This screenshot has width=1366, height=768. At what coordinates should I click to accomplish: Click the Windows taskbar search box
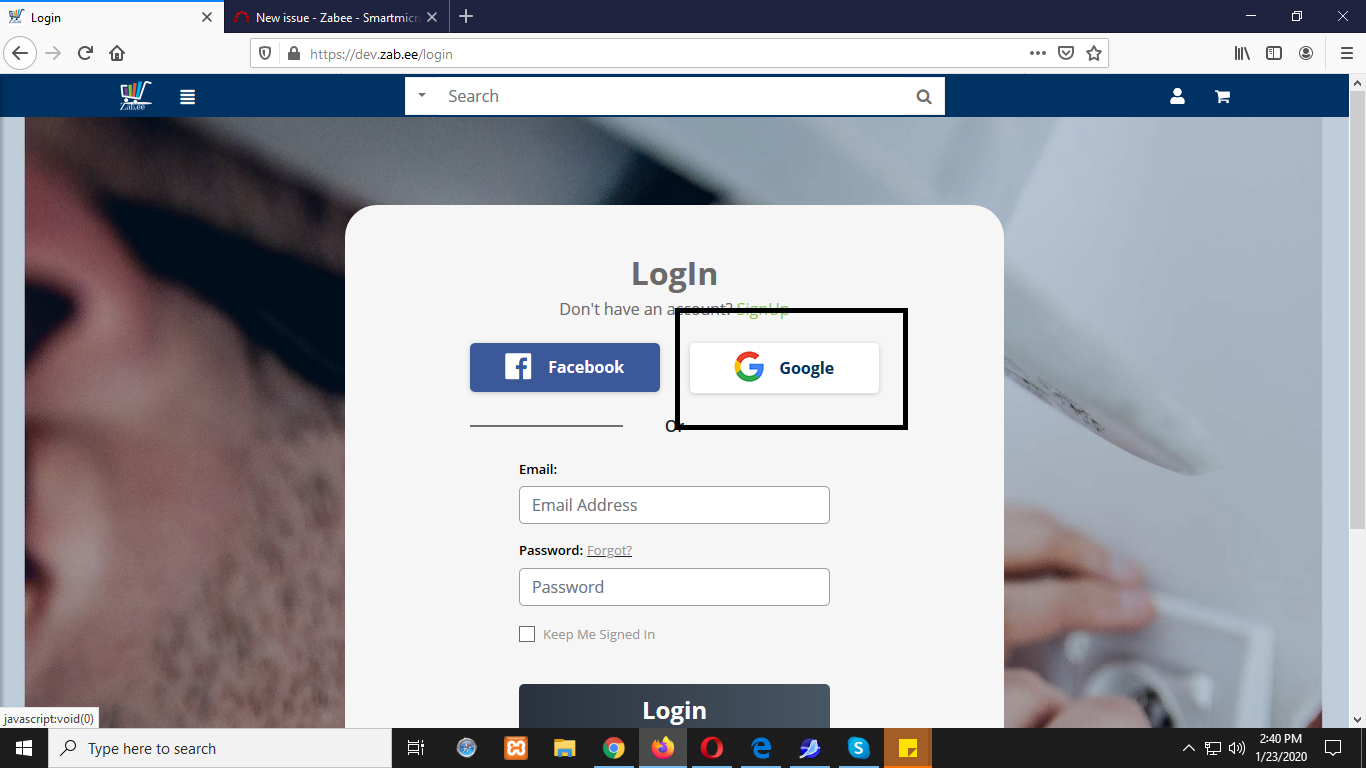(x=219, y=748)
